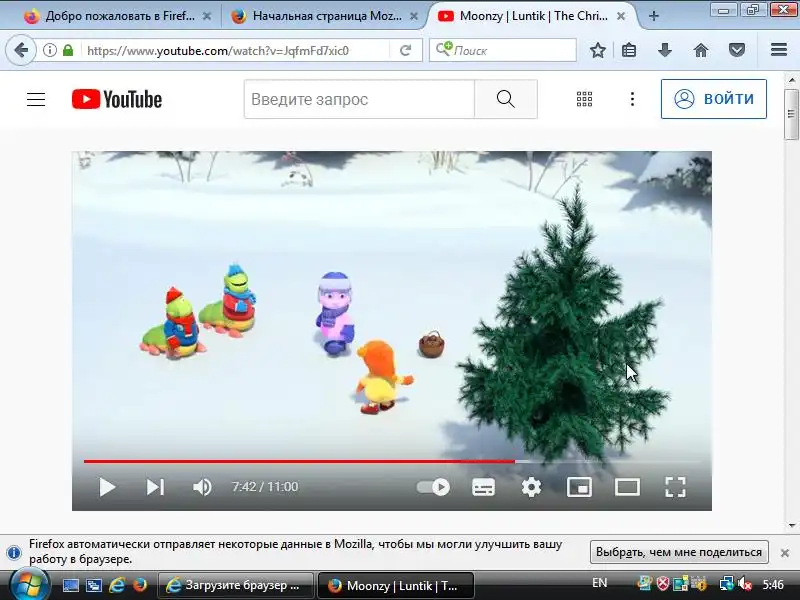This screenshot has width=800, height=600.
Task: Click Show Desktop quick launch icon
Action: coord(71,585)
